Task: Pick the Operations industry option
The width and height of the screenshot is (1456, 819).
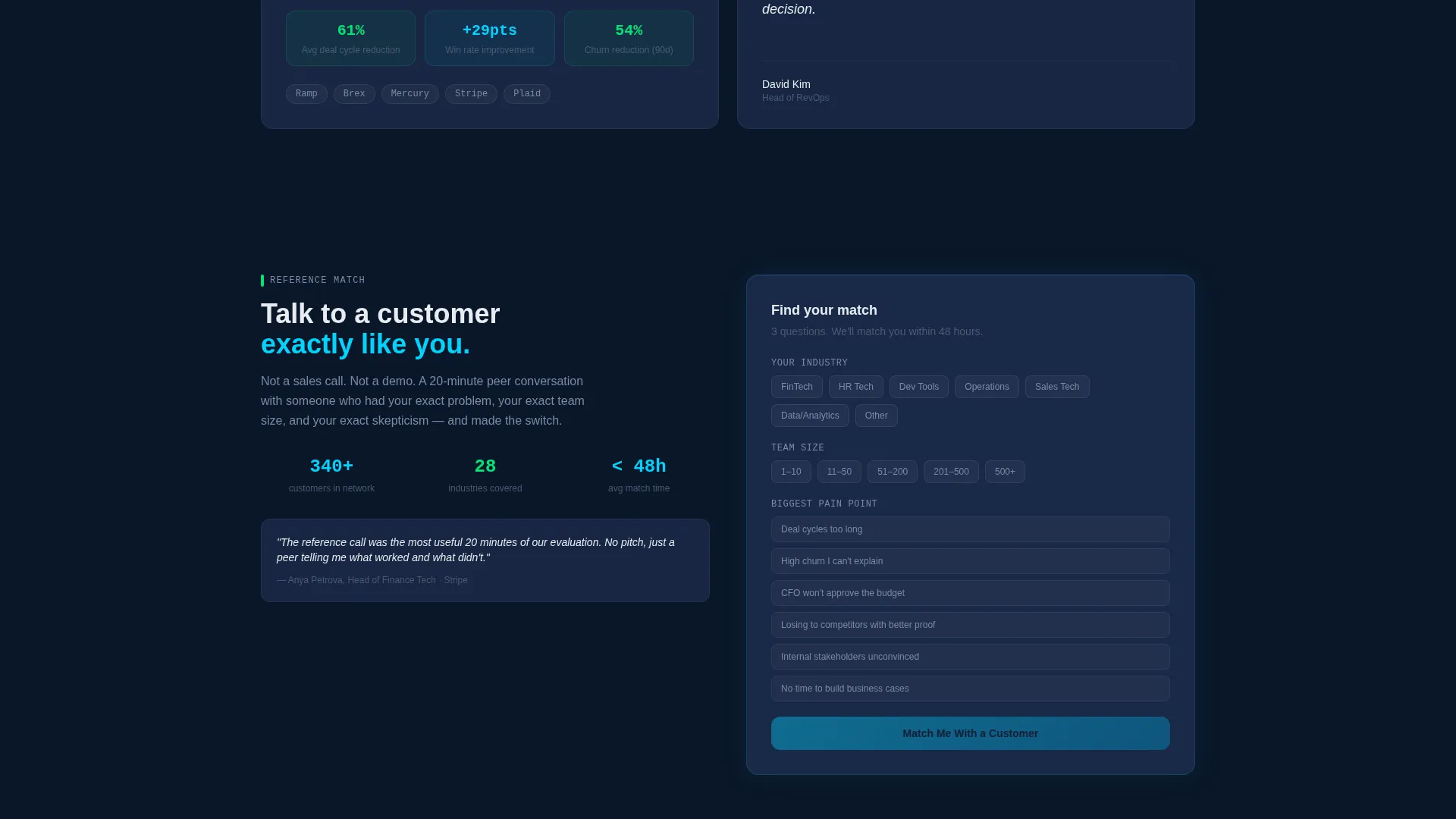Action: (x=987, y=387)
